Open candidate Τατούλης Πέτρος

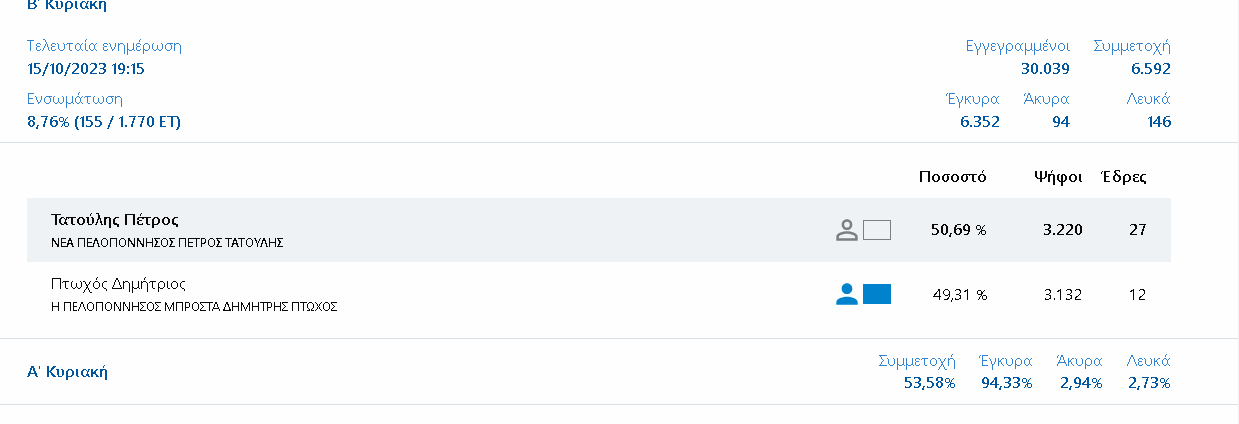[115, 220]
